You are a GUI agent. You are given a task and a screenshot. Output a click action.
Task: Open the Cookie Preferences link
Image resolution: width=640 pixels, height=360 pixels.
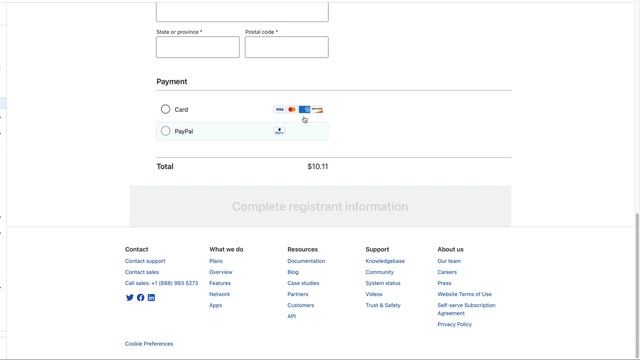pyautogui.click(x=149, y=344)
